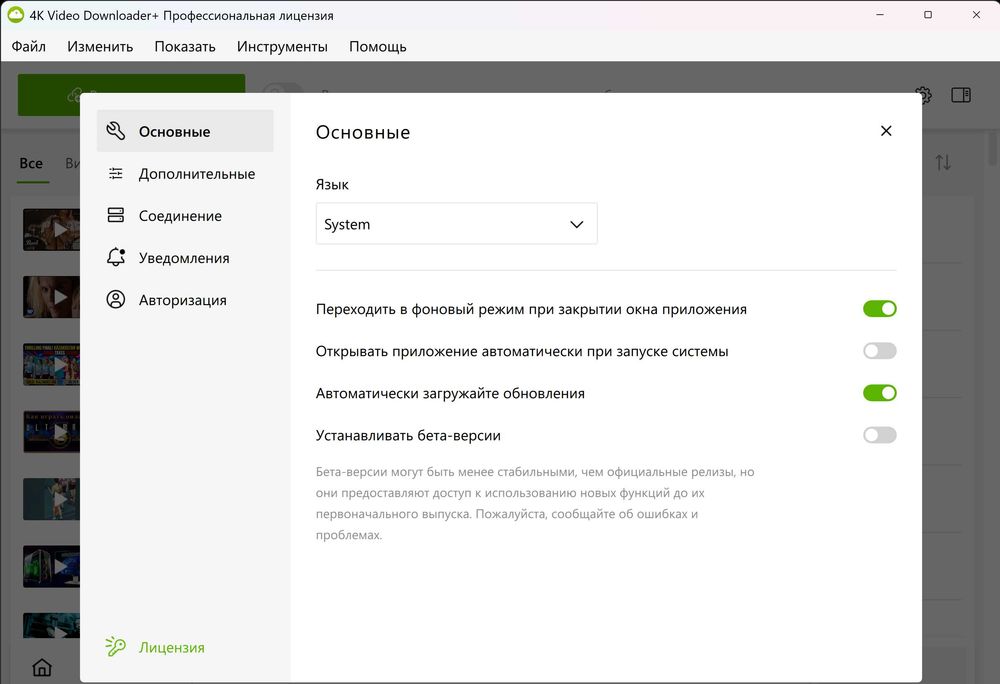The height and width of the screenshot is (684, 1000).
Task: Open the Язык language dropdown
Action: (457, 224)
